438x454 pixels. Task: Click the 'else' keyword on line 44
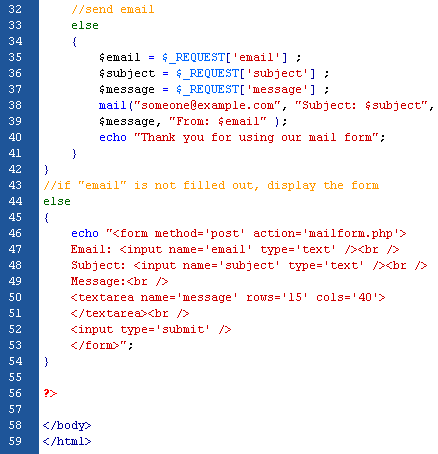(x=57, y=201)
